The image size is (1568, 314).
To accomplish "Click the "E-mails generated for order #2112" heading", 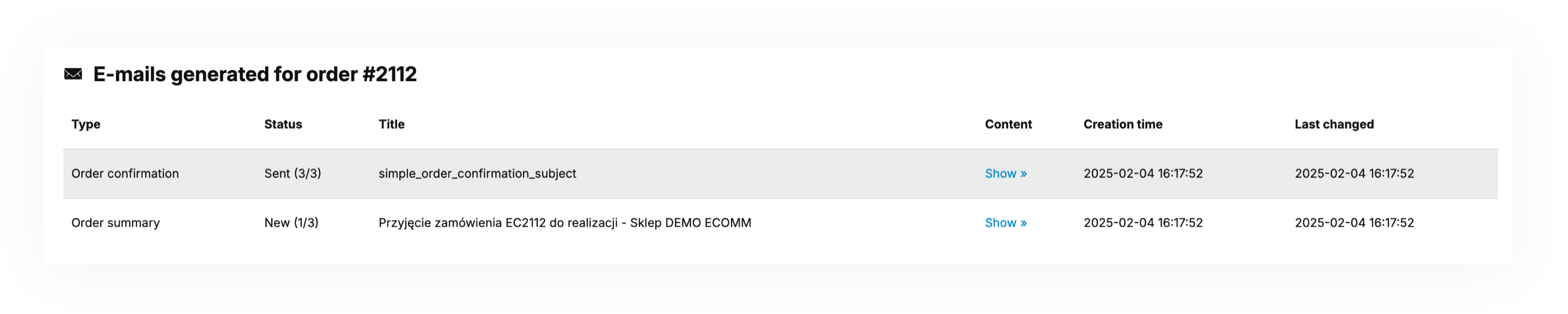I will 255,75.
